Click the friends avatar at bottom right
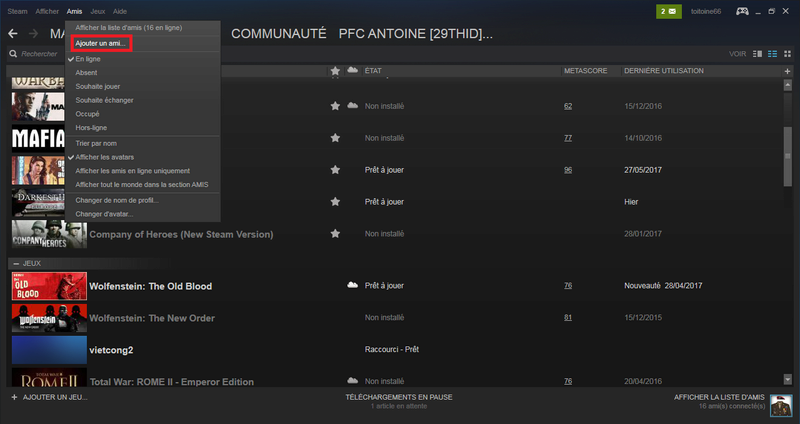 click(781, 406)
